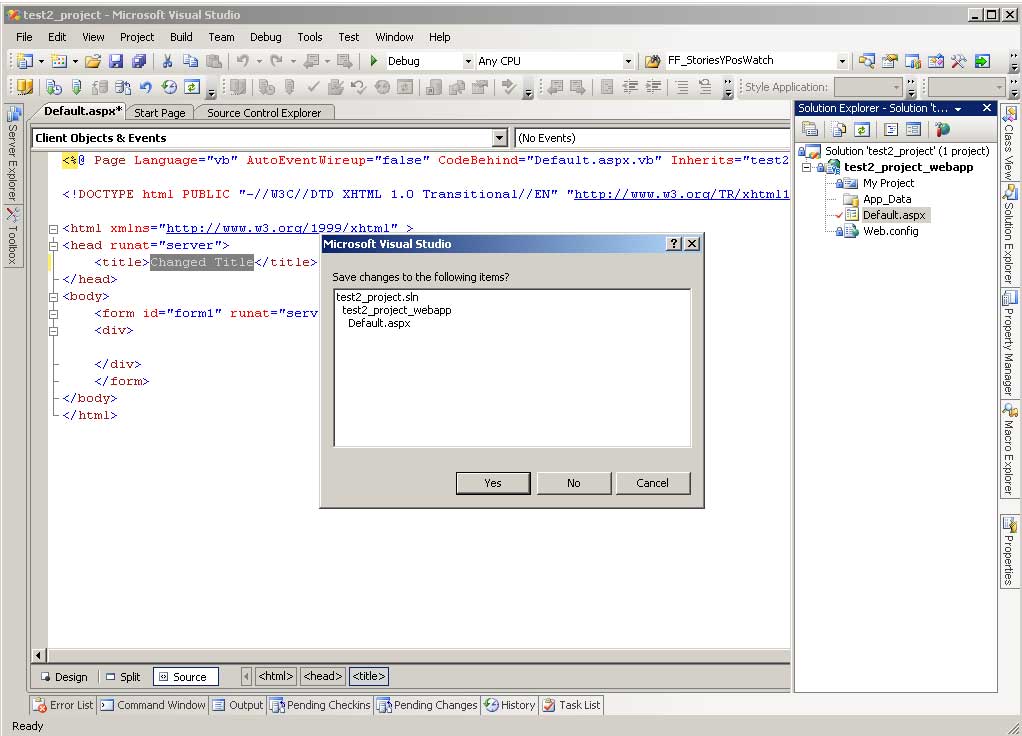Open the Debug menu
1022x736 pixels.
coord(266,37)
